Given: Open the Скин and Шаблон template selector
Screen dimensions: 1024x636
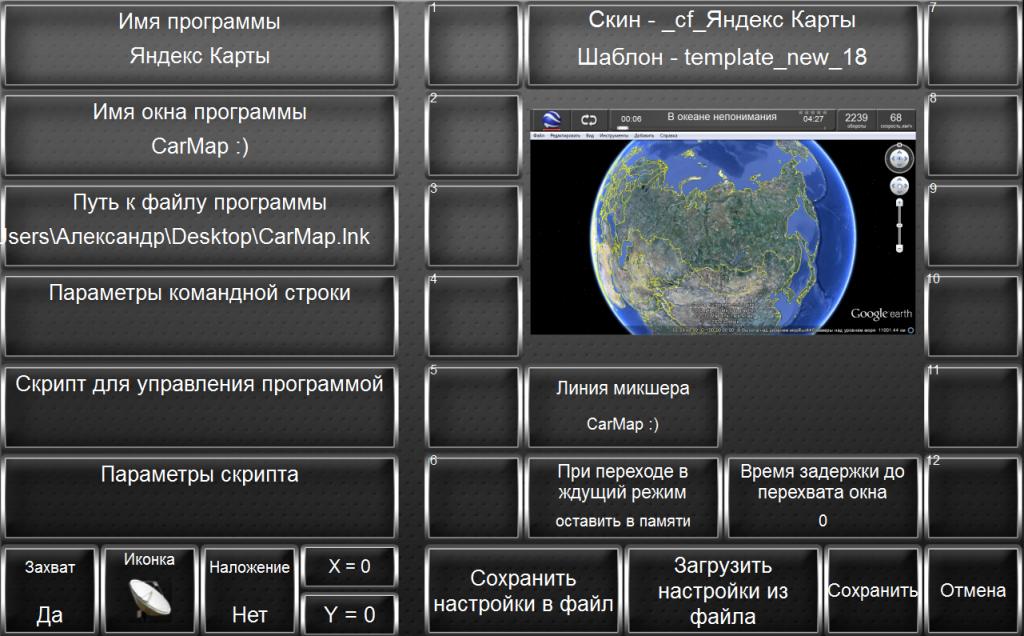Looking at the screenshot, I should pyautogui.click(x=721, y=45).
